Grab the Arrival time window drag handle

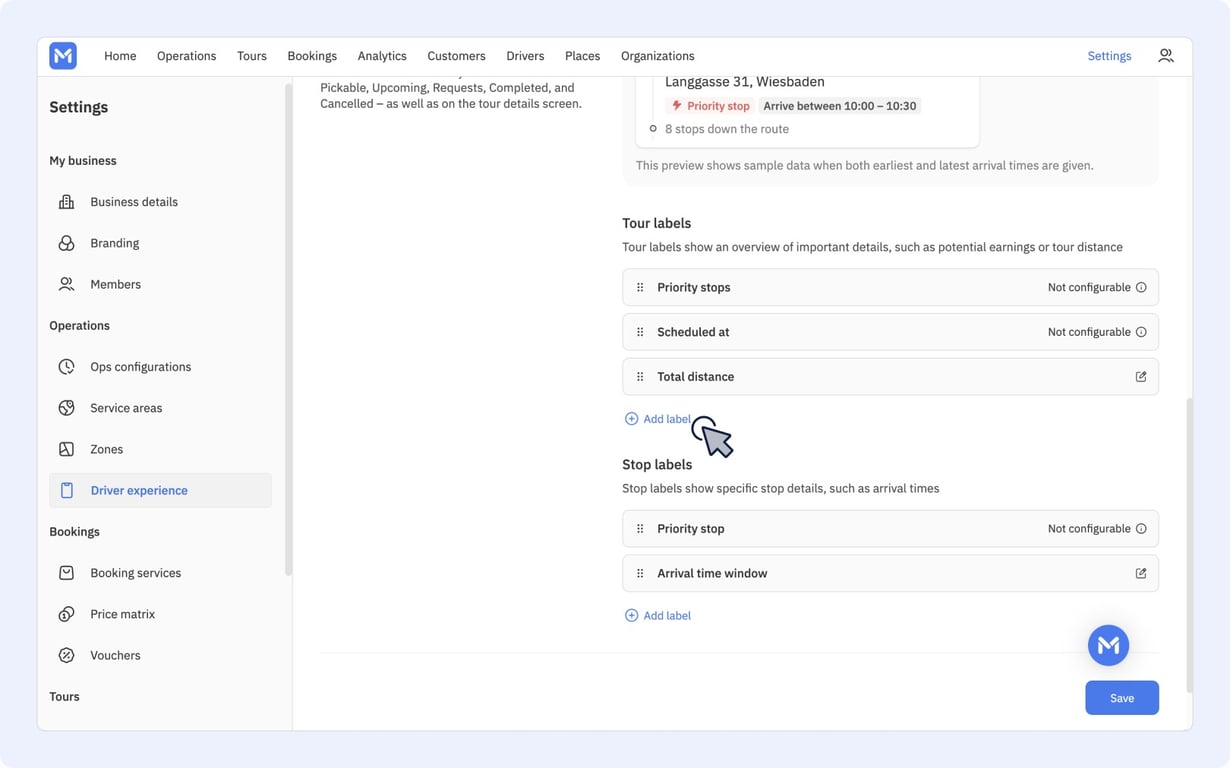click(640, 573)
